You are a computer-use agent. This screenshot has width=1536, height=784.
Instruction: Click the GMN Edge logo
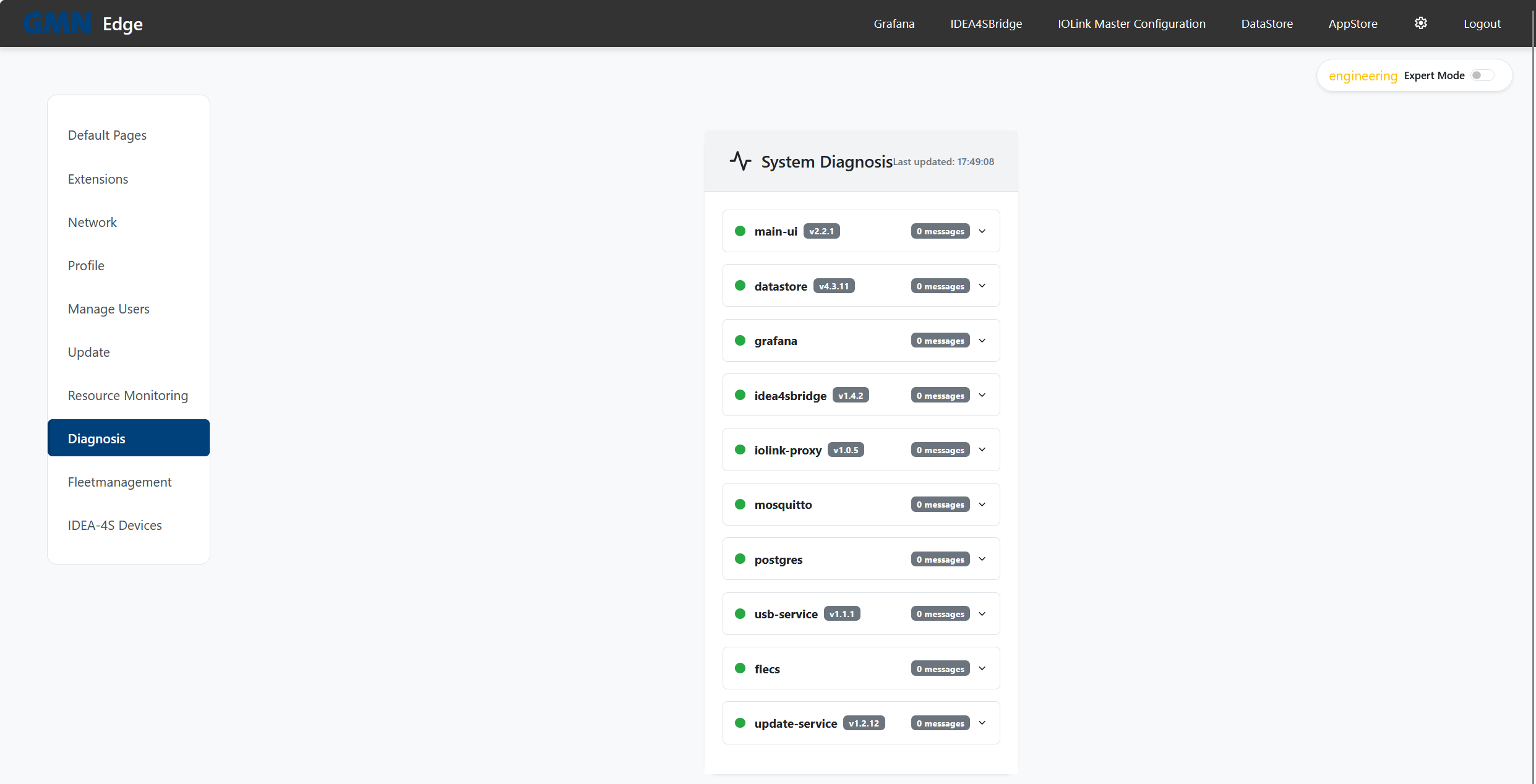click(82, 23)
